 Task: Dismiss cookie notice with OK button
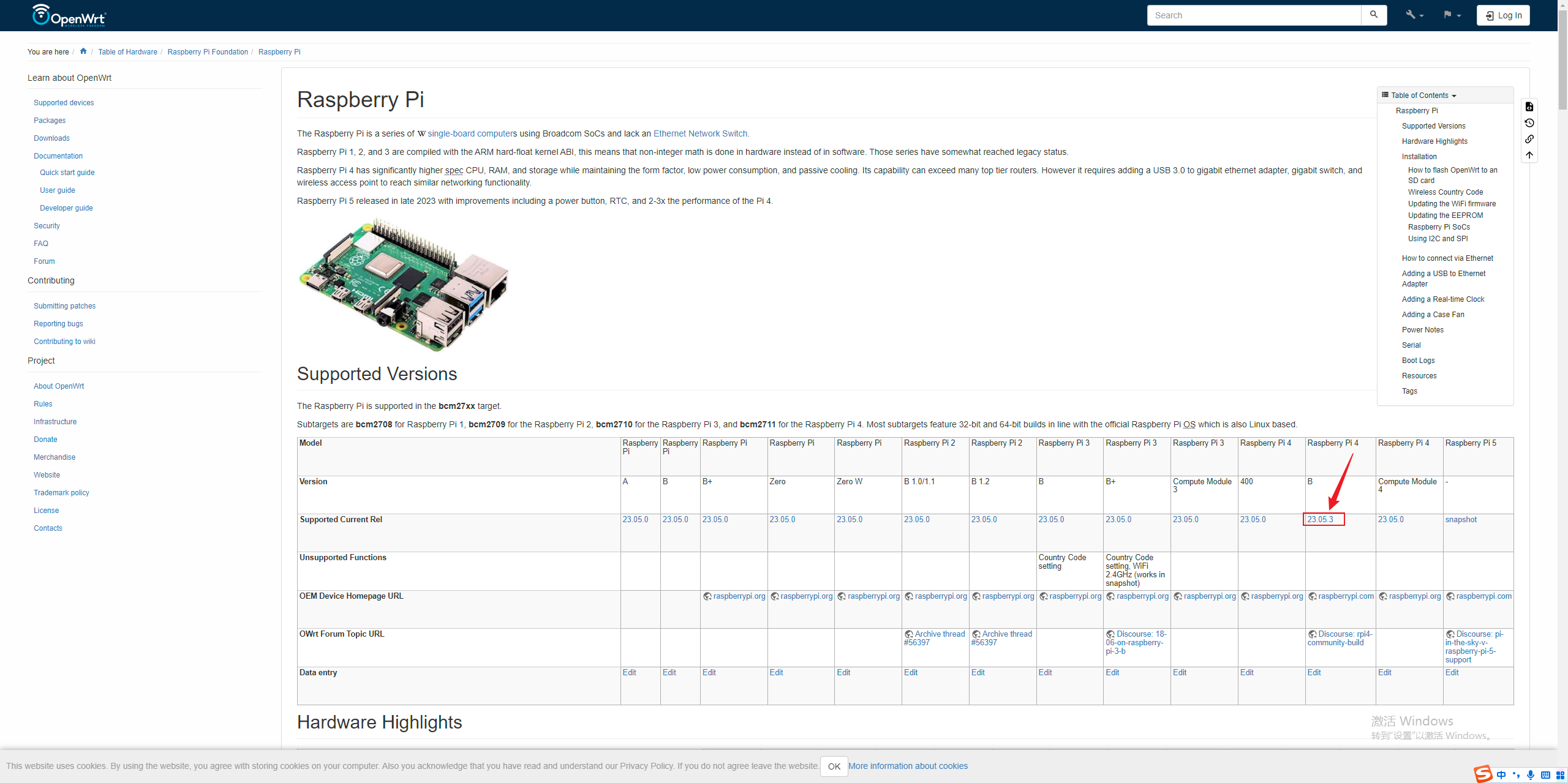(834, 766)
